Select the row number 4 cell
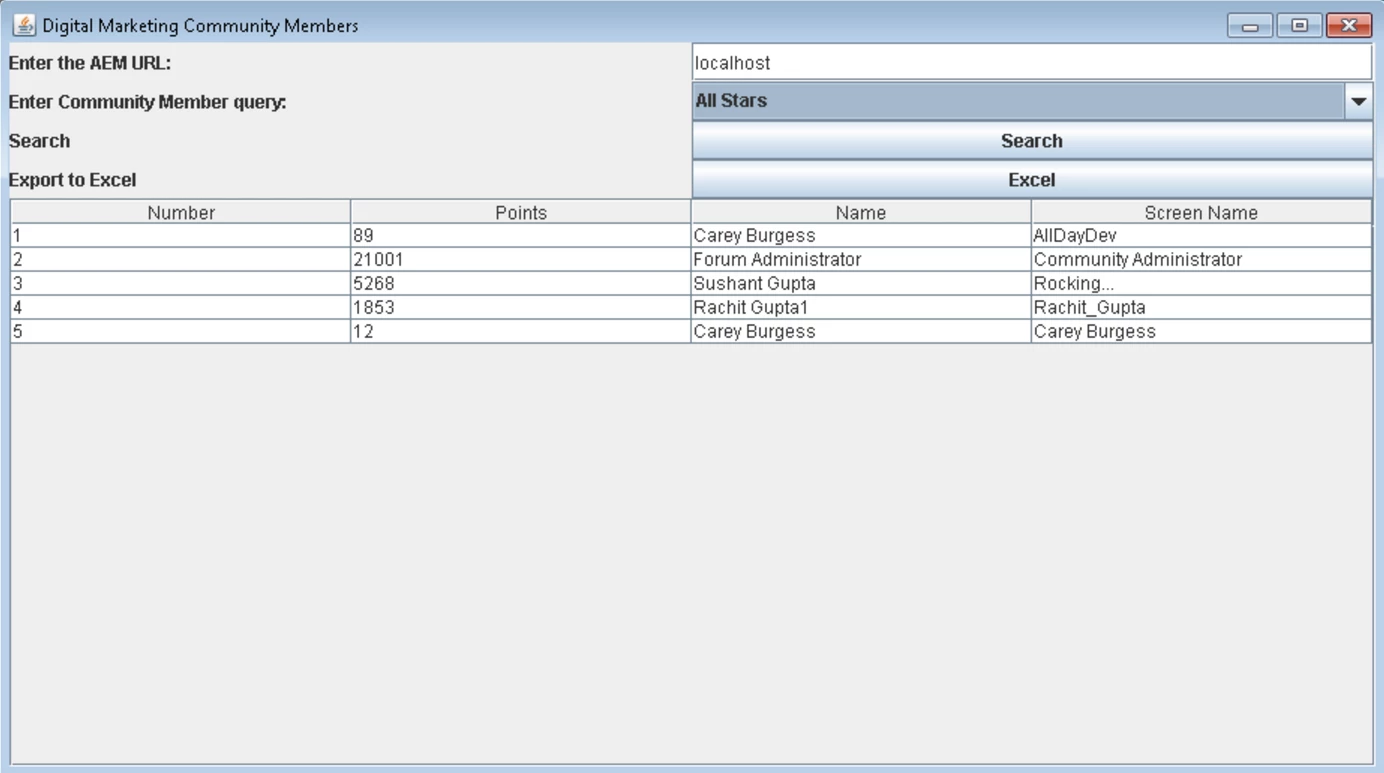This screenshot has height=773, width=1384. [181, 308]
